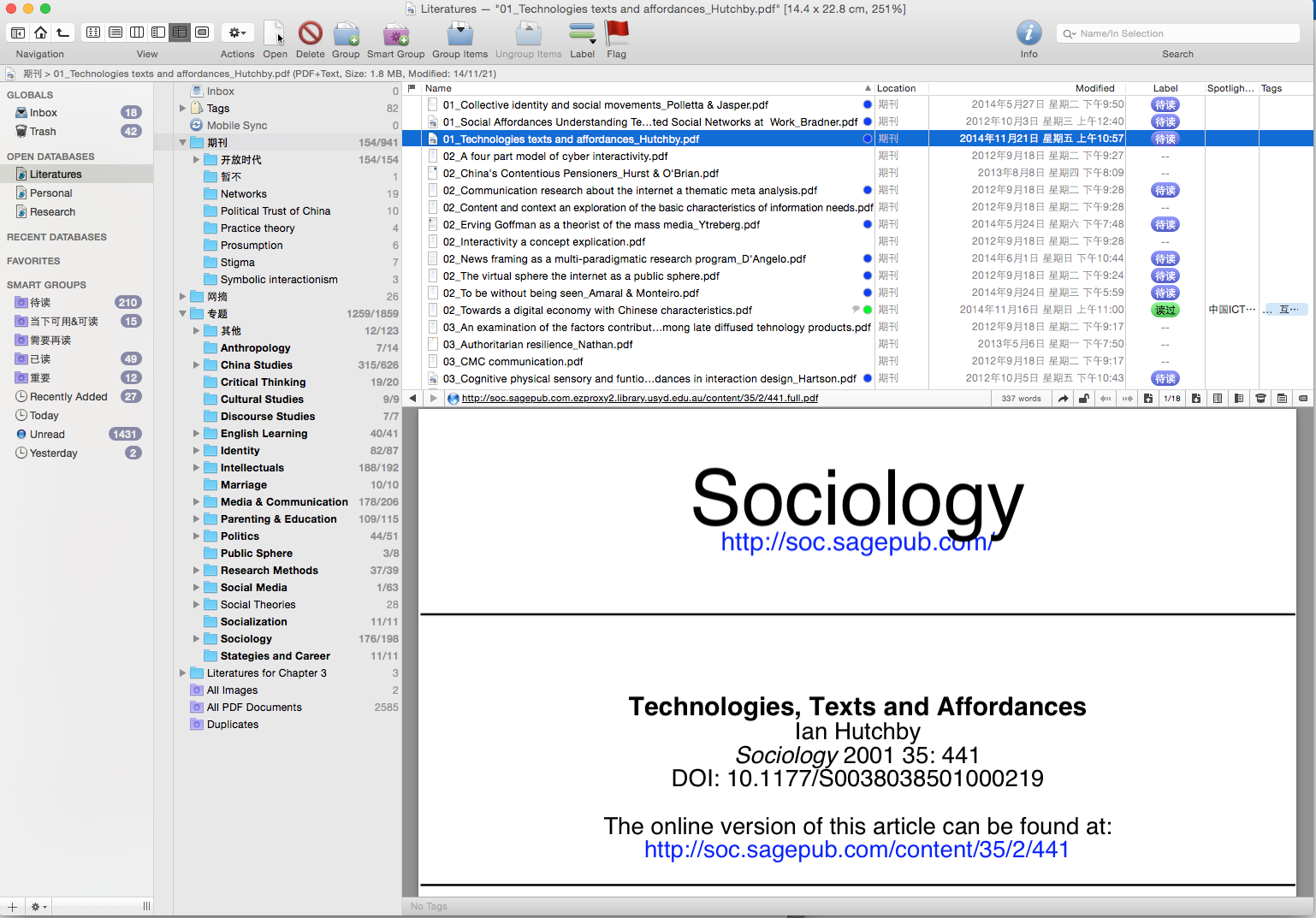Click the green 读过 label on Towards a digital economy

1165,311
